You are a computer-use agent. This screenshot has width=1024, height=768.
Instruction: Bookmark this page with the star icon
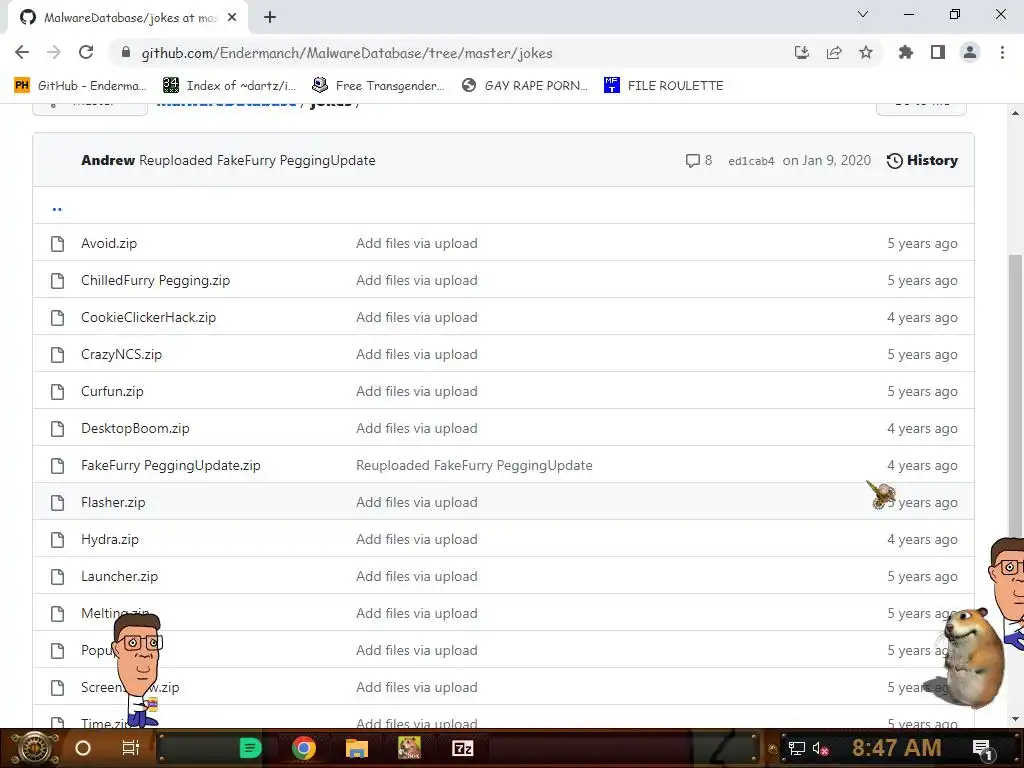[865, 53]
